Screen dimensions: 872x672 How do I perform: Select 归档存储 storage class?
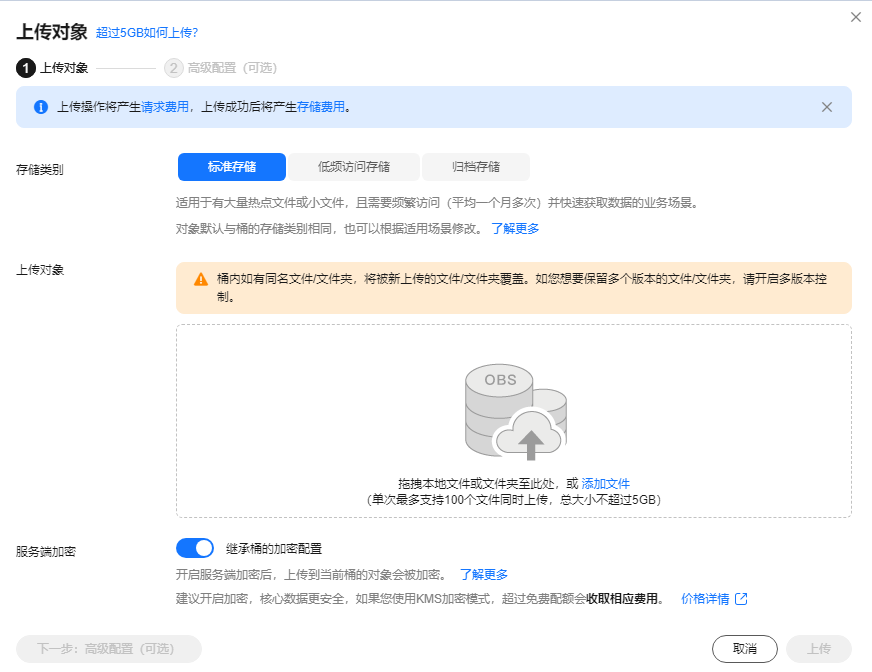pos(475,167)
